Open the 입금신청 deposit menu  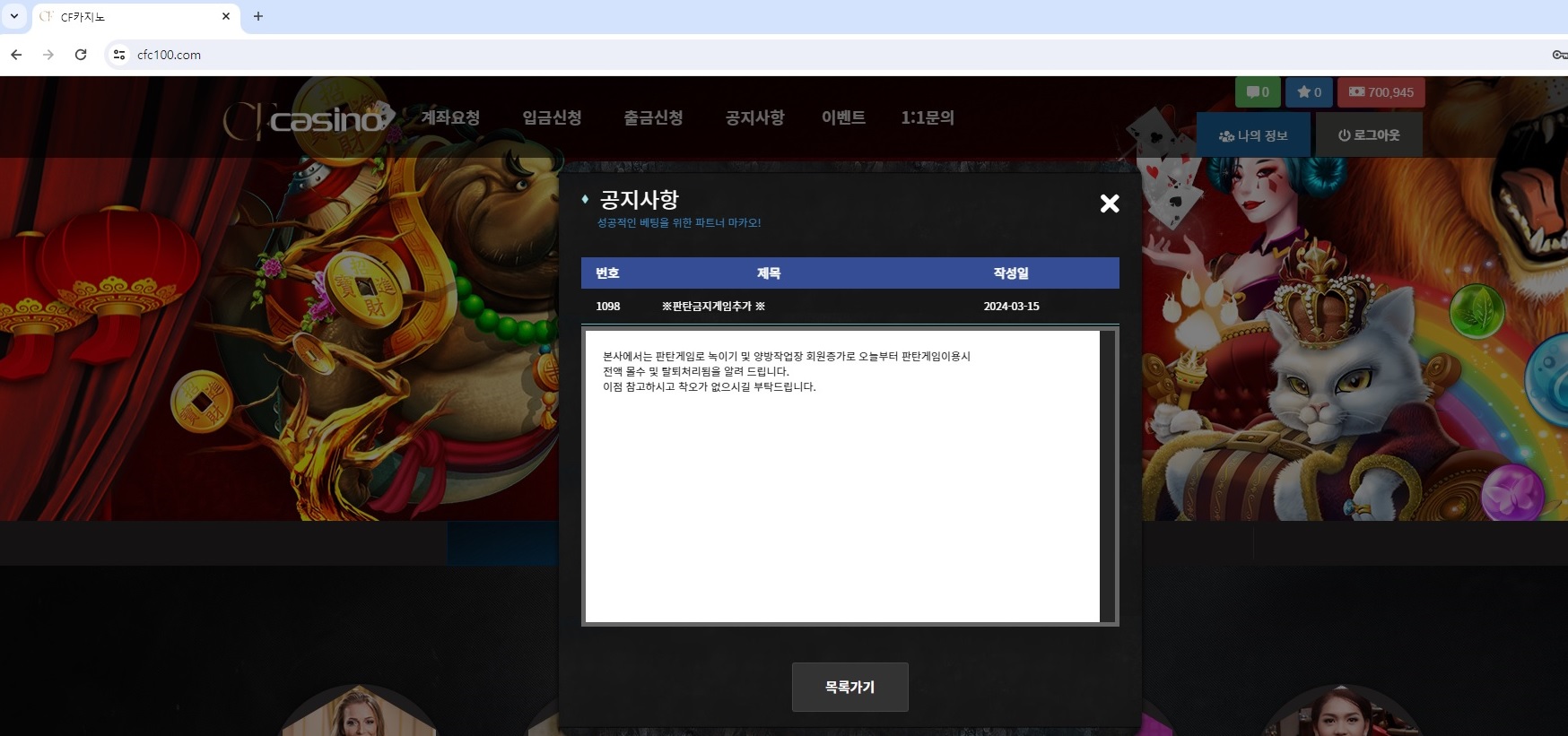552,117
